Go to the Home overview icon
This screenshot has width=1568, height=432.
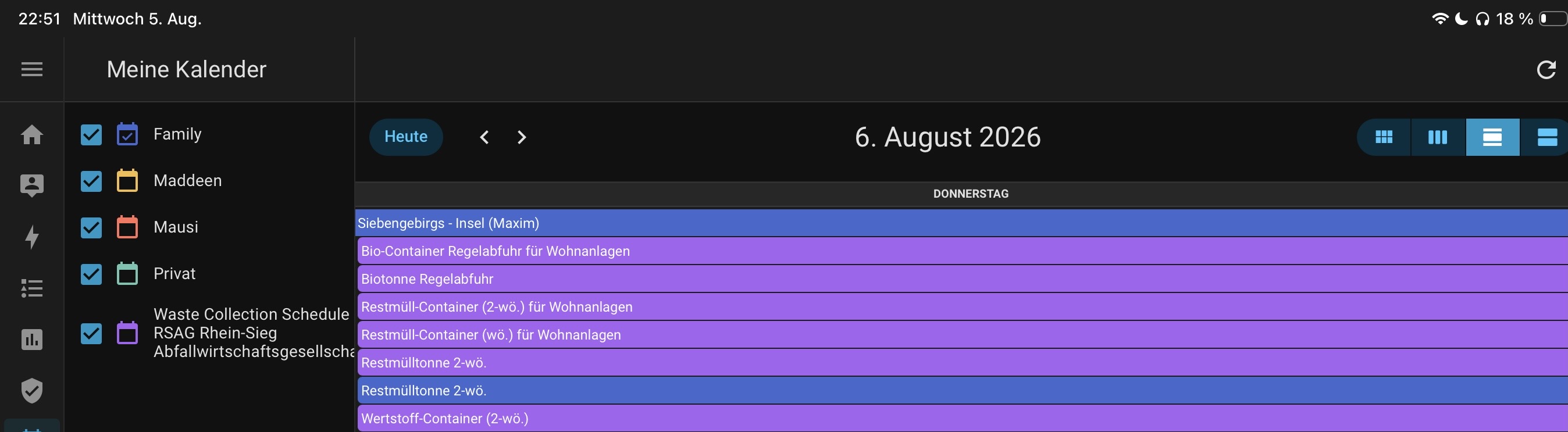[x=31, y=134]
